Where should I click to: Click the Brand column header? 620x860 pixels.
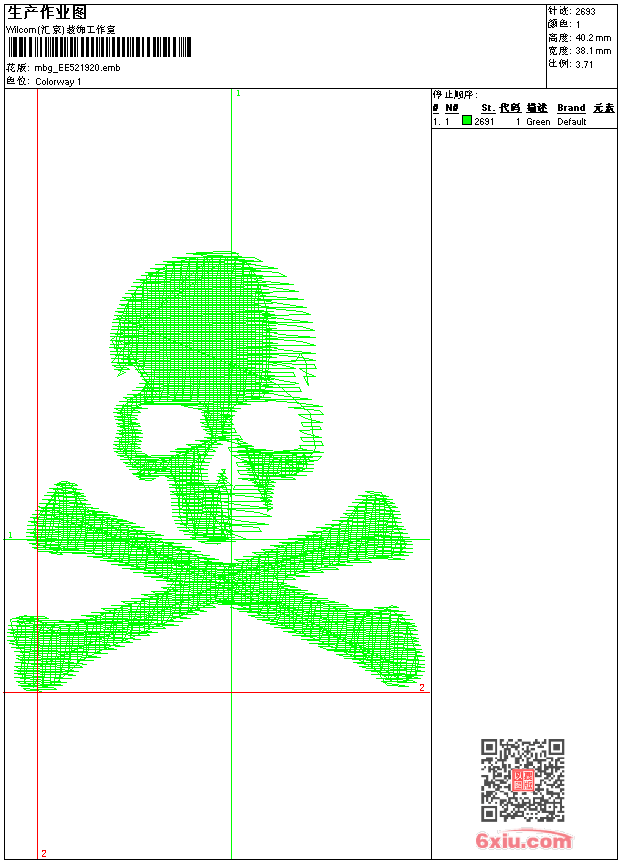tap(571, 108)
